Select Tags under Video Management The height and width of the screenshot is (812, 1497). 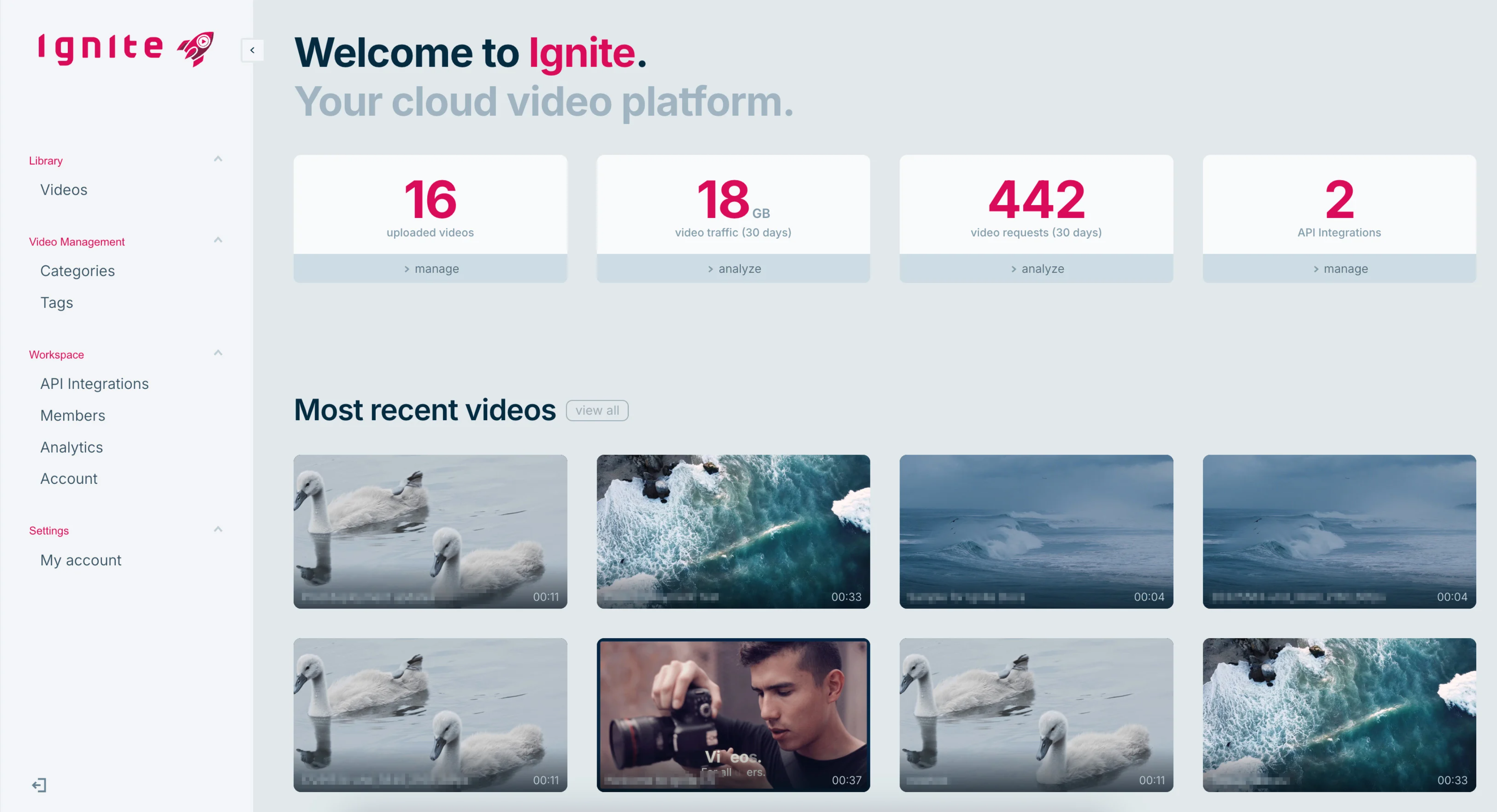[x=56, y=302]
